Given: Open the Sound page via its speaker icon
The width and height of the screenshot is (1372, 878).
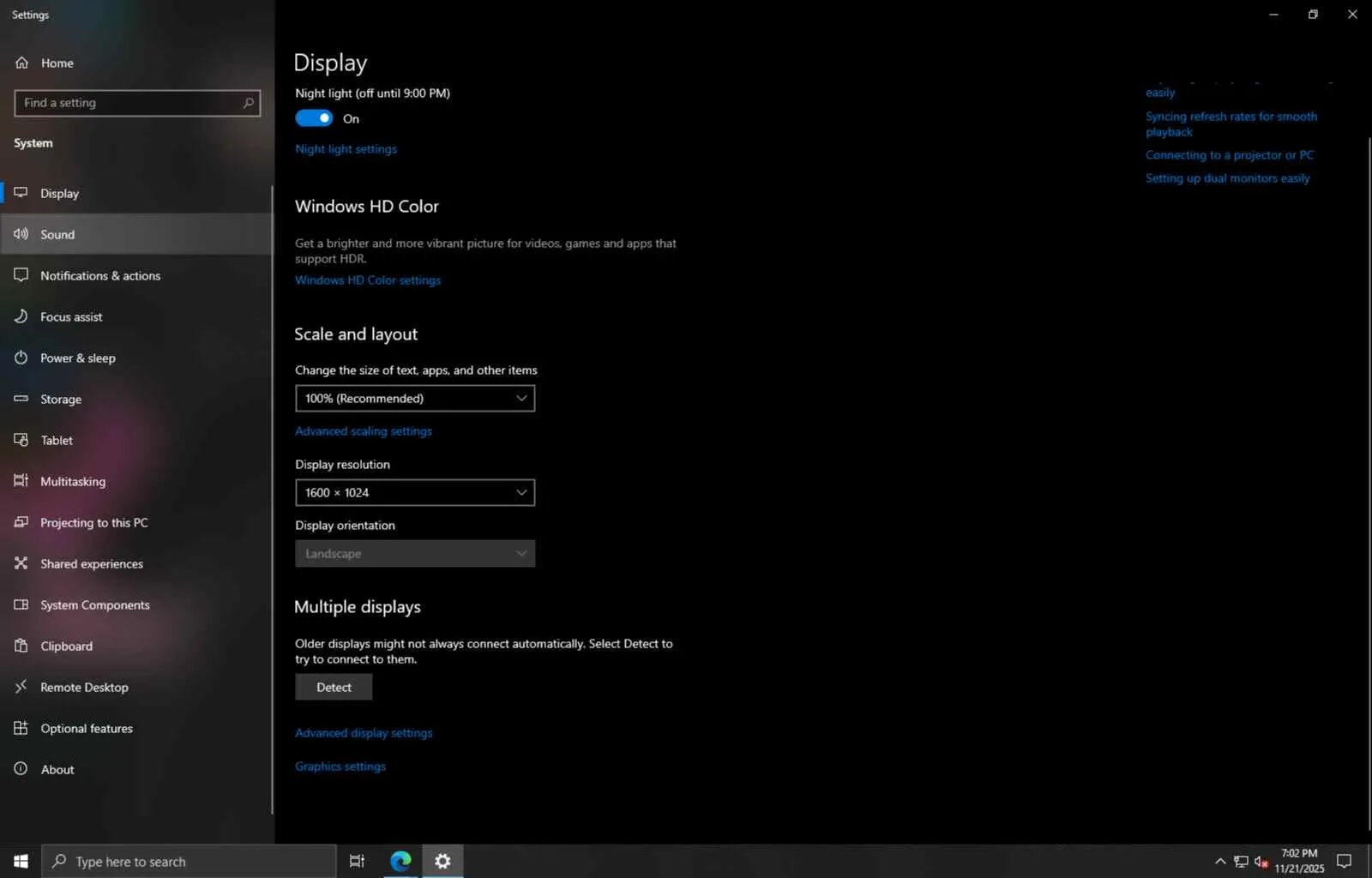Looking at the screenshot, I should [x=21, y=234].
